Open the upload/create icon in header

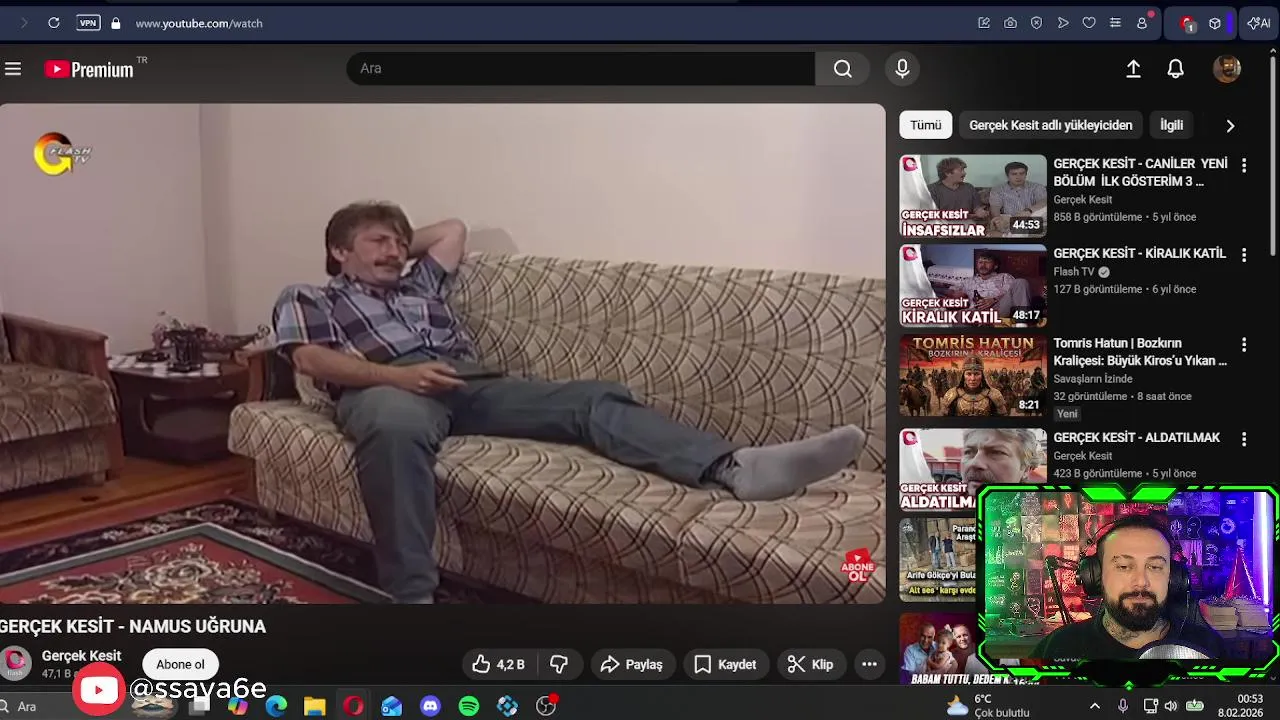pos(1133,68)
